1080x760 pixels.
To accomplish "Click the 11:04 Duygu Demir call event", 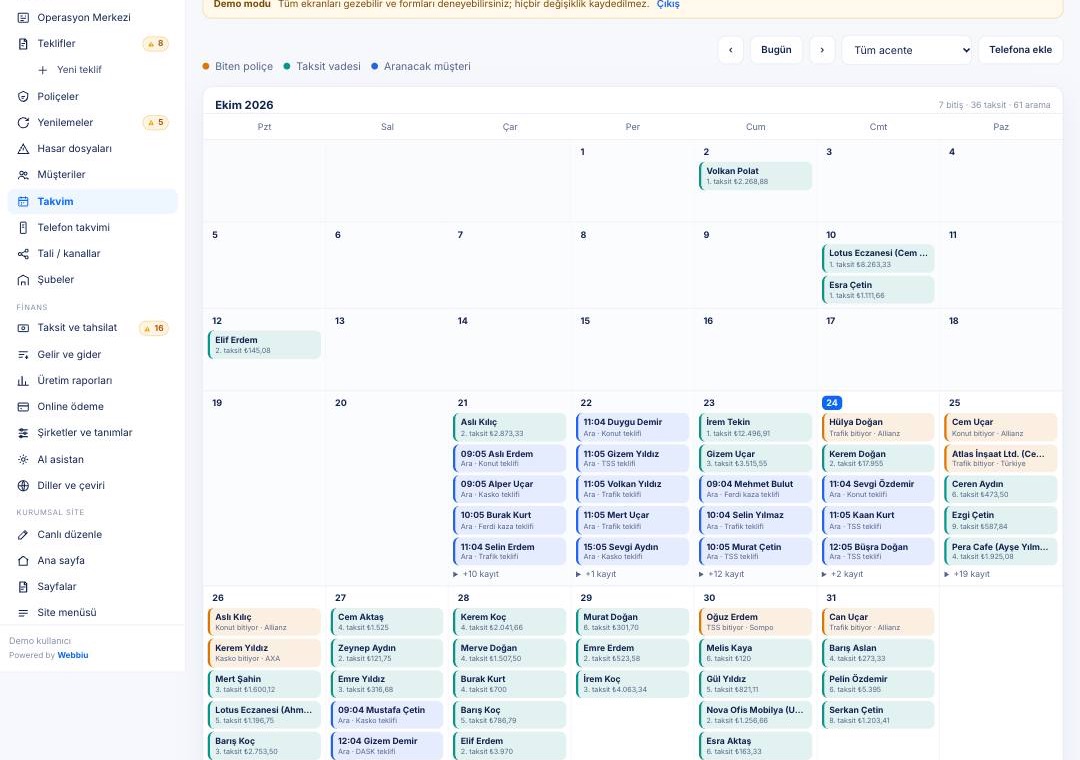I will coord(632,427).
